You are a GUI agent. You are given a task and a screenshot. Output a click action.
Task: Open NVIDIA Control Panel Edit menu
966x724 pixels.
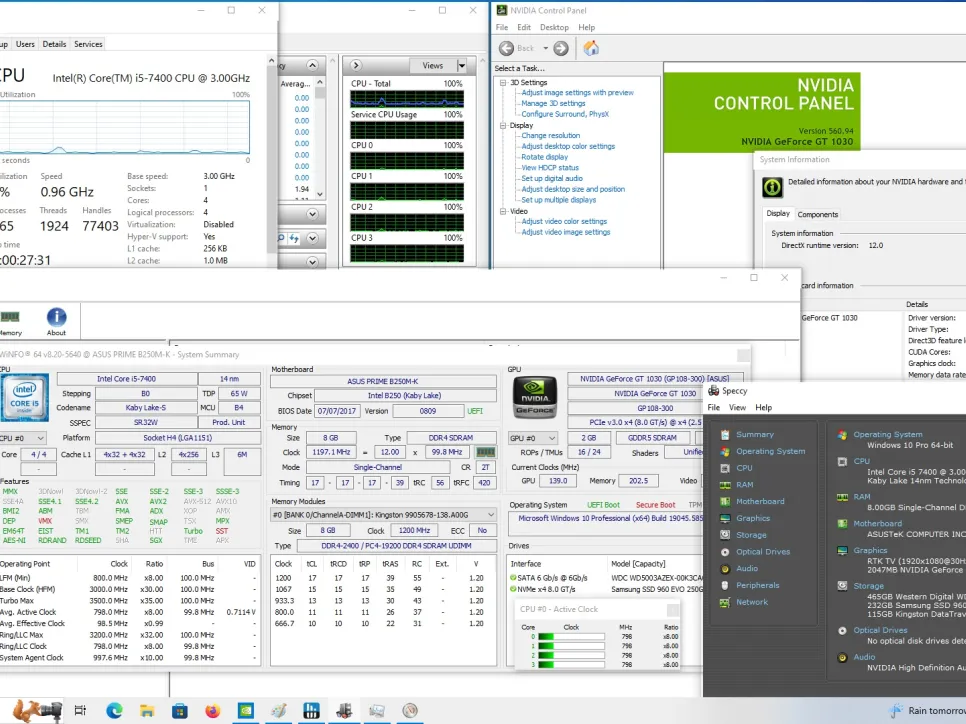pyautogui.click(x=524, y=27)
